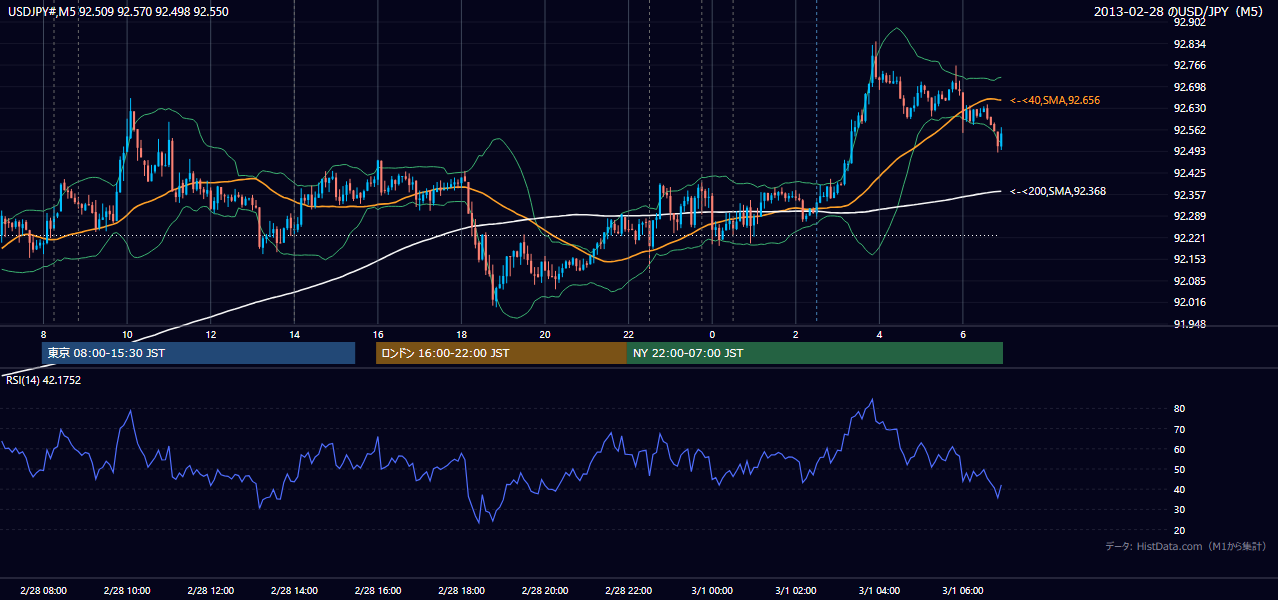1278x600 pixels.
Task: Click hour label 8 under the price chart
Action: click(43, 334)
